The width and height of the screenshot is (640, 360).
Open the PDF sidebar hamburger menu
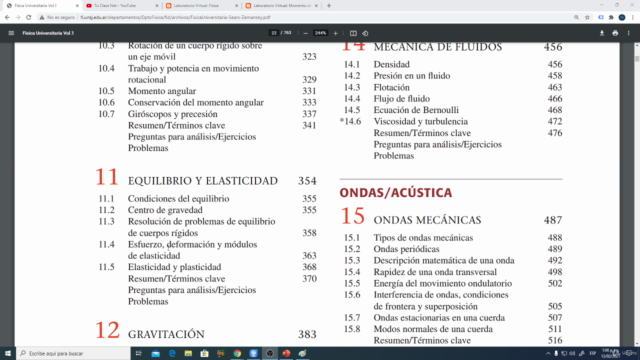tap(11, 33)
